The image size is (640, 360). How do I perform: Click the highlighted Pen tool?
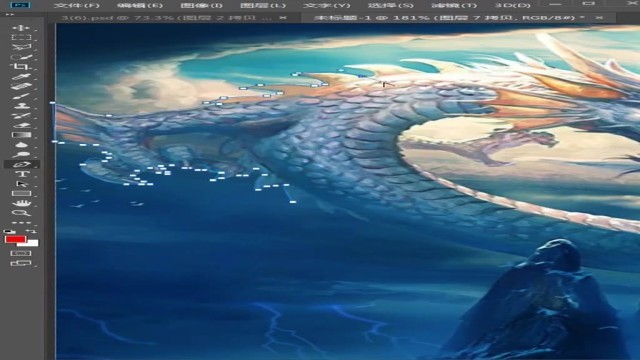[22, 164]
